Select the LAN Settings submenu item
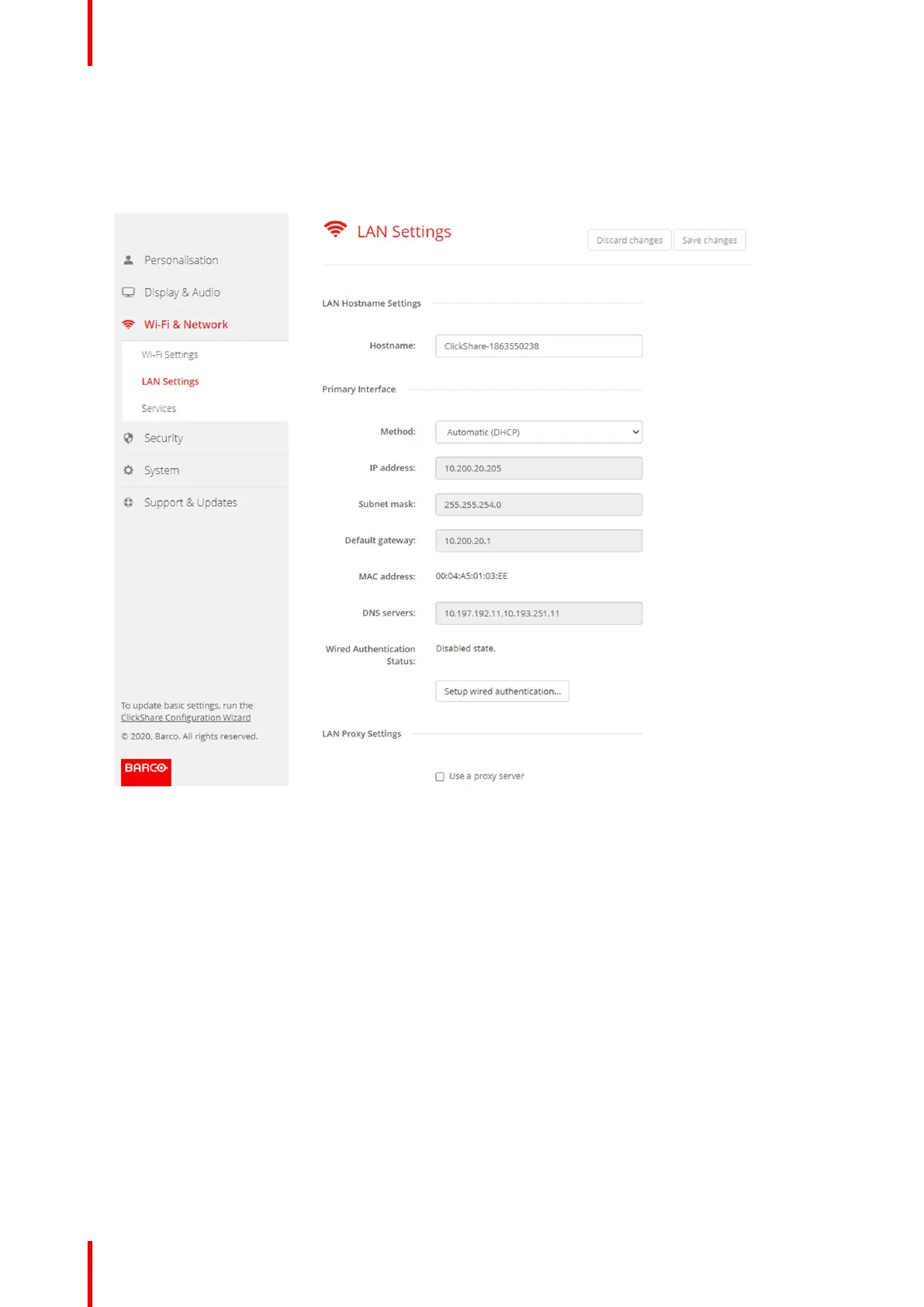The image size is (924, 1307). [x=170, y=382]
